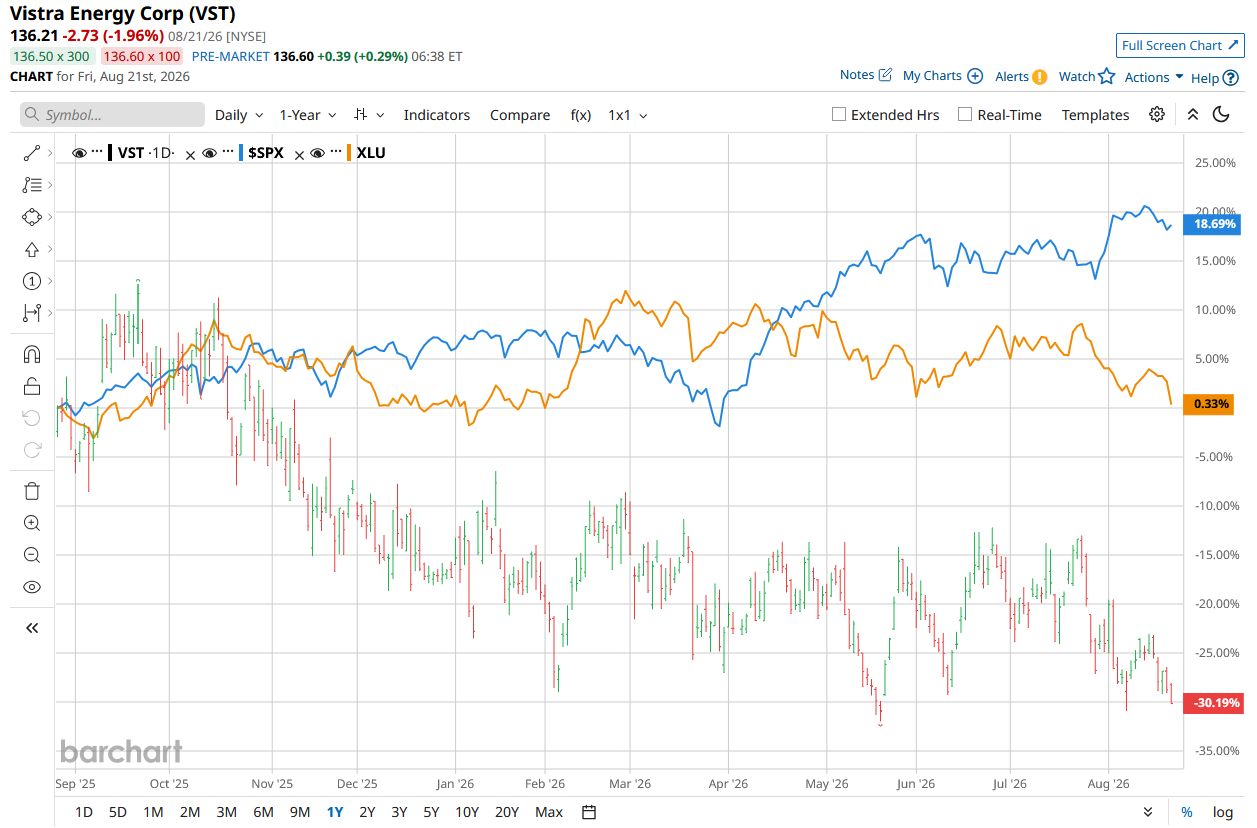
Task: Select the Max time range tab
Action: (549, 812)
